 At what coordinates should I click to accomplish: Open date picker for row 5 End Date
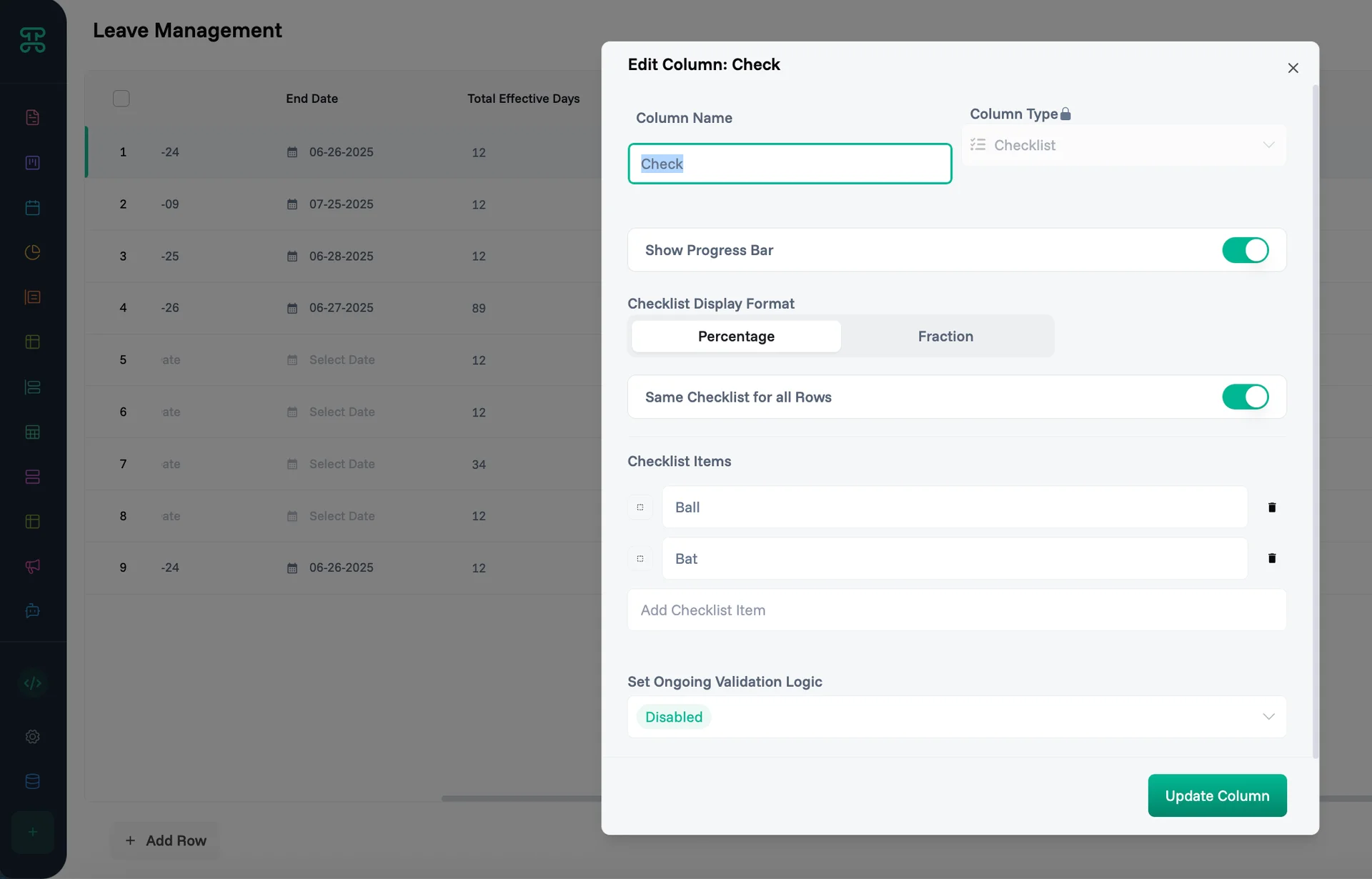(332, 360)
